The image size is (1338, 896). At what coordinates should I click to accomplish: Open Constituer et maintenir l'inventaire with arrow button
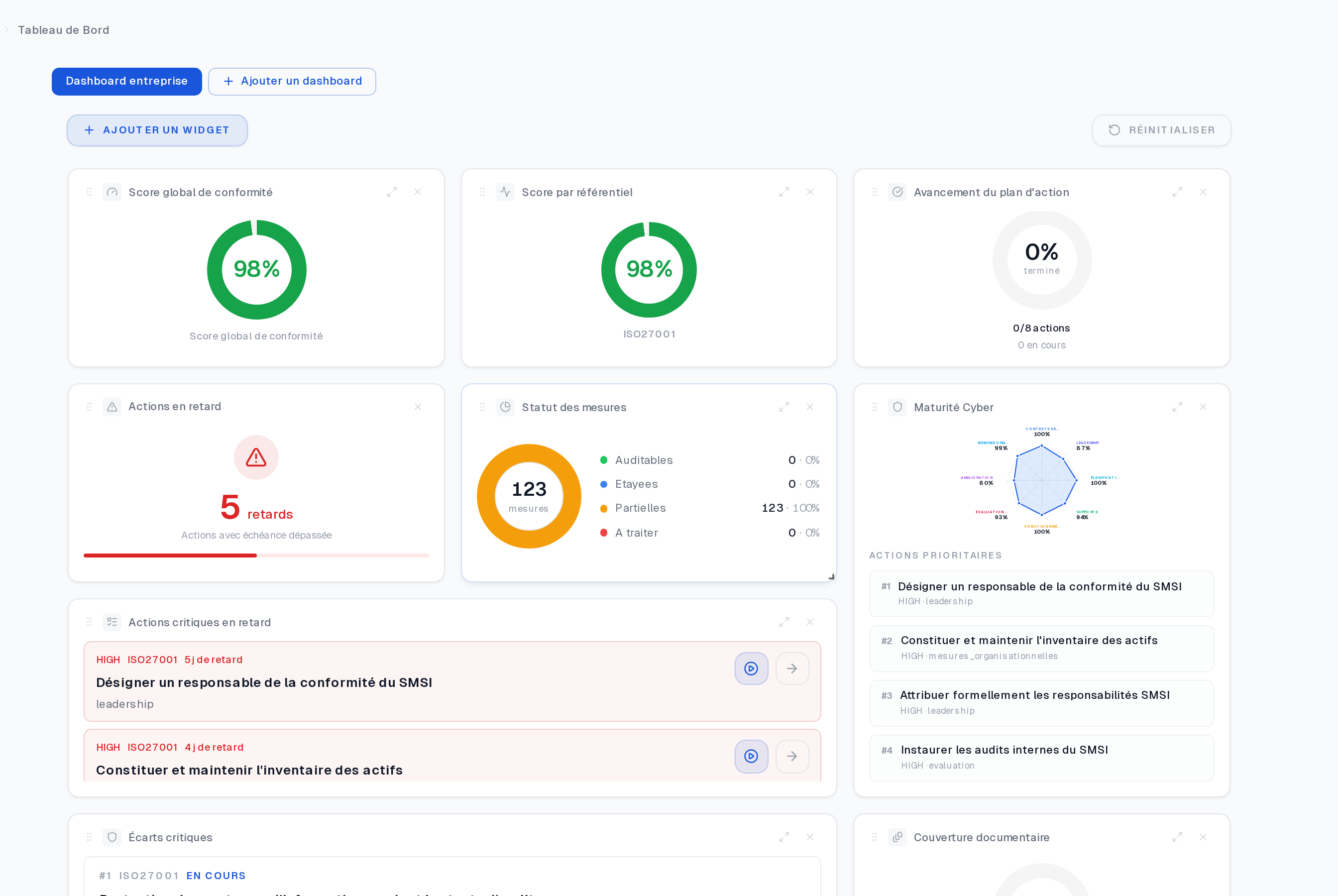coord(792,757)
